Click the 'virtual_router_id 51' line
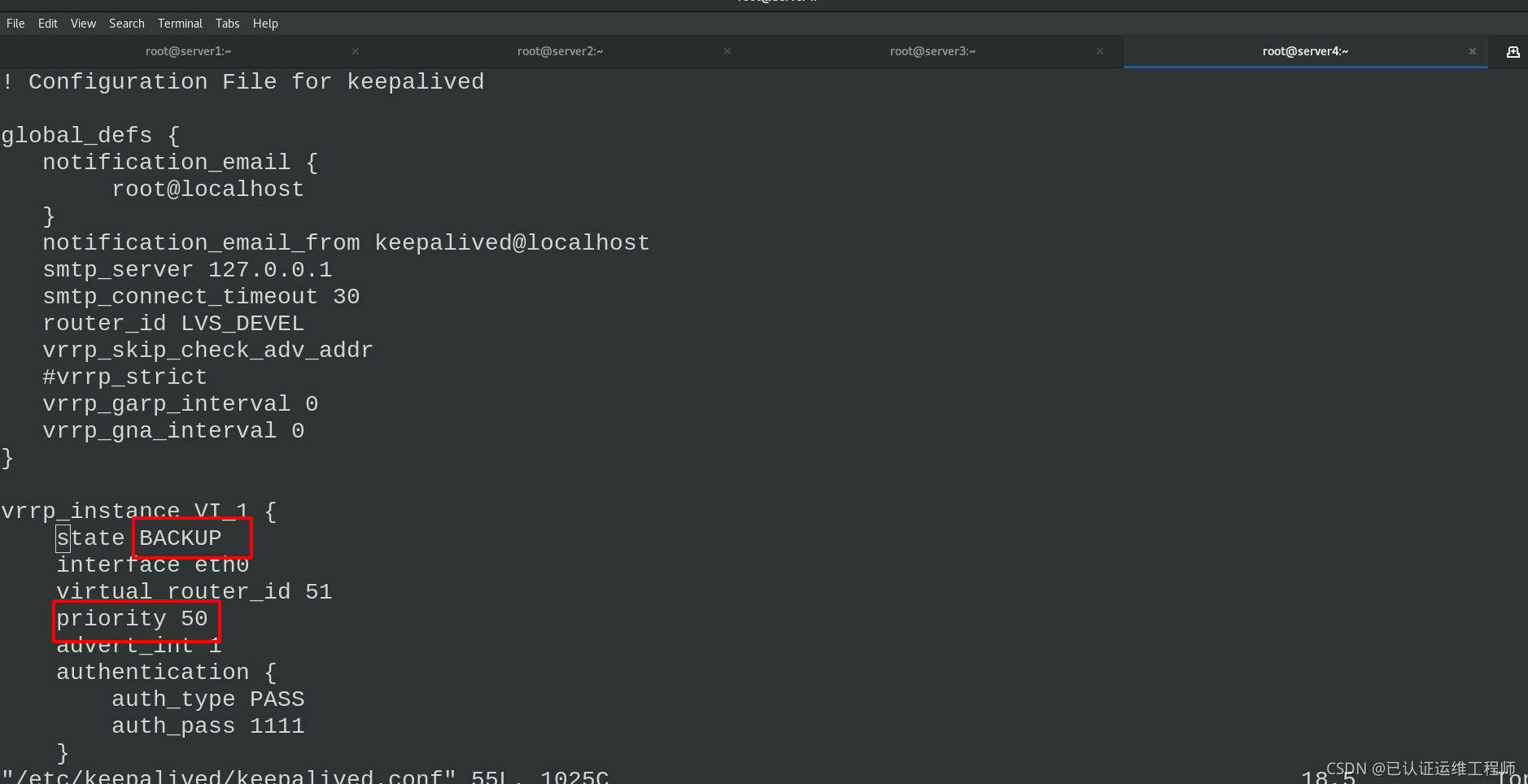 pos(194,592)
